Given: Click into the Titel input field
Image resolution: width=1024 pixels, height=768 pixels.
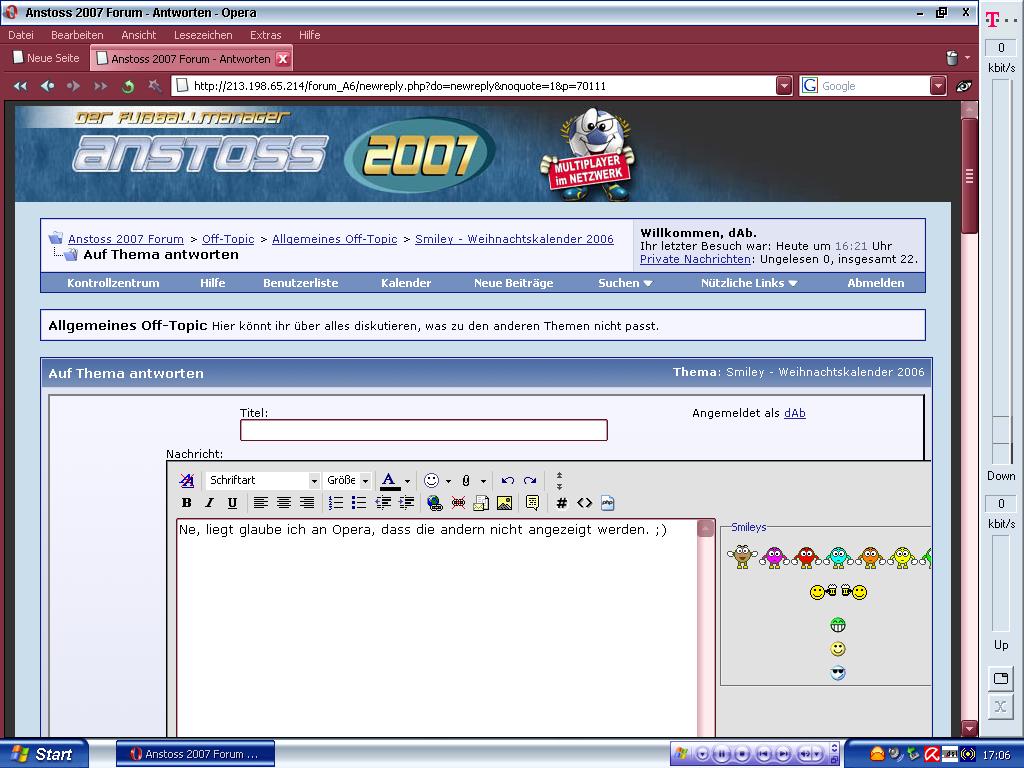Looking at the screenshot, I should click(x=424, y=430).
